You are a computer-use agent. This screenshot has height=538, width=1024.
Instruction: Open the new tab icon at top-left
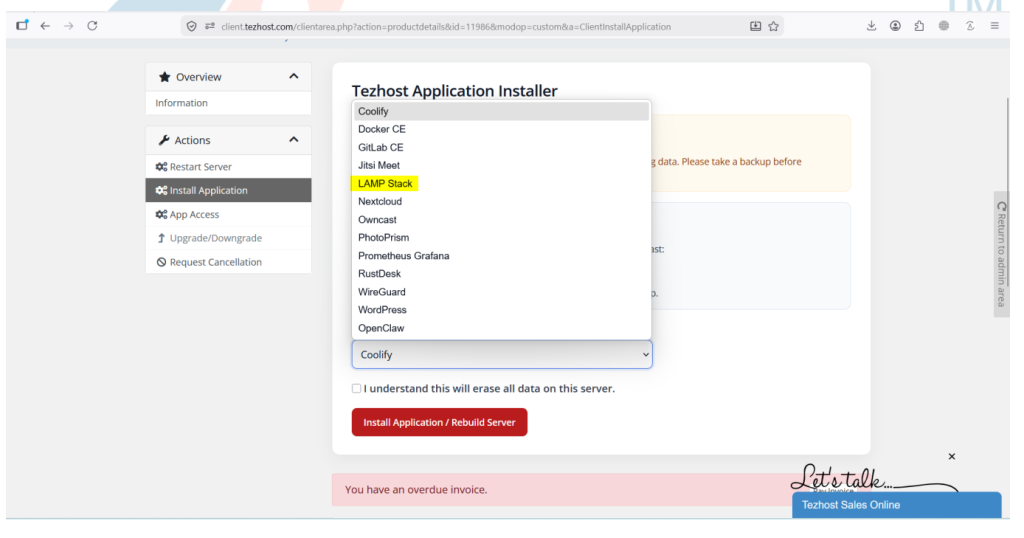22,25
